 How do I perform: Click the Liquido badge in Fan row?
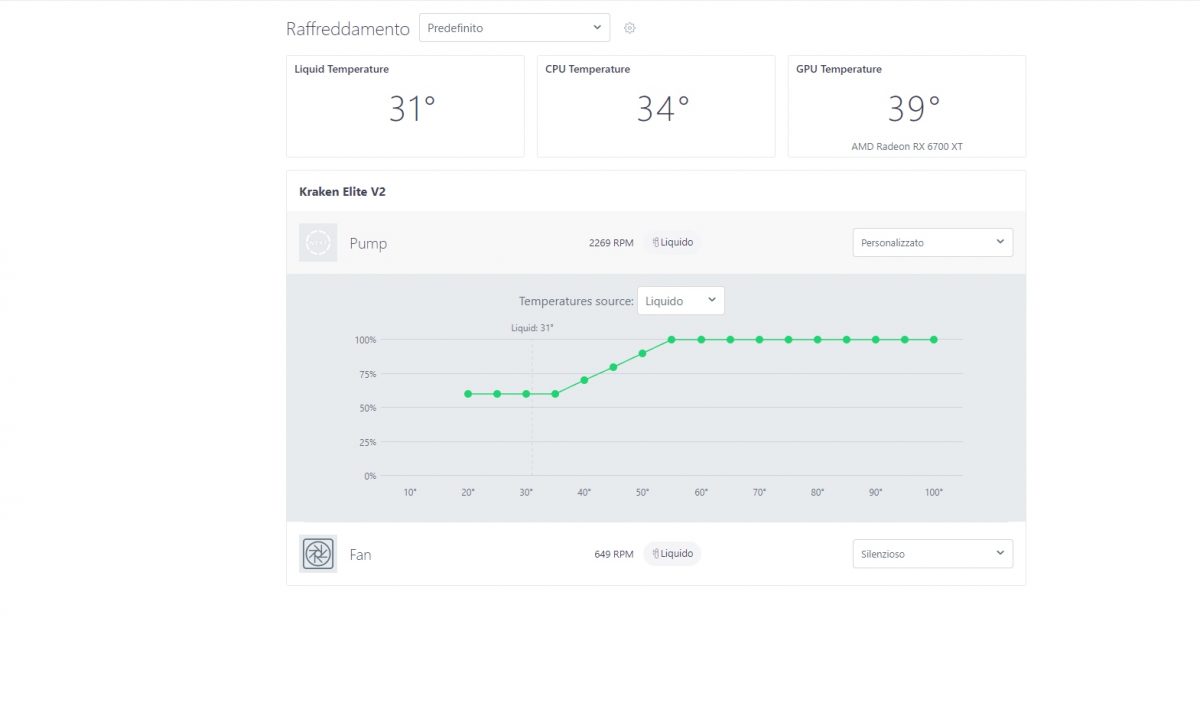pos(672,553)
